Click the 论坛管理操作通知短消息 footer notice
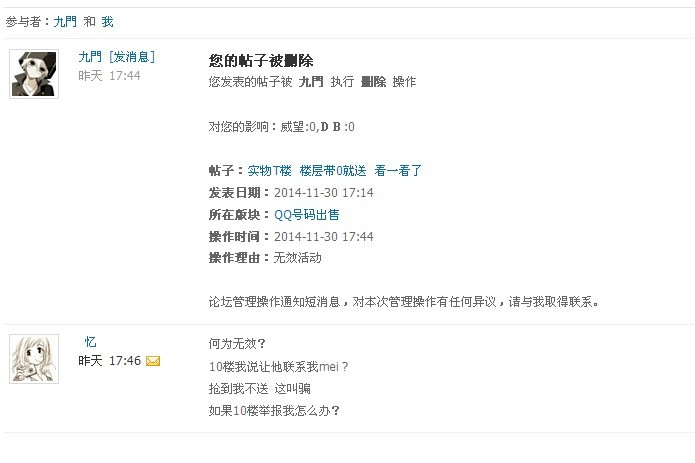 pyautogui.click(x=404, y=302)
